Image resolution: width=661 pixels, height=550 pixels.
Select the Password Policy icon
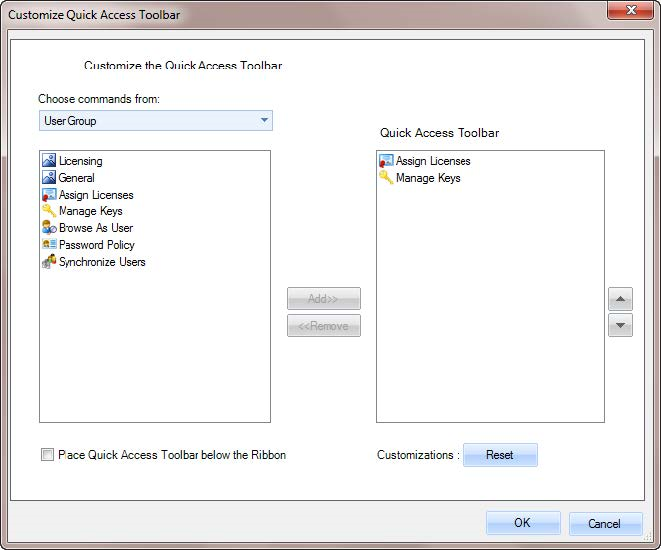(49, 245)
